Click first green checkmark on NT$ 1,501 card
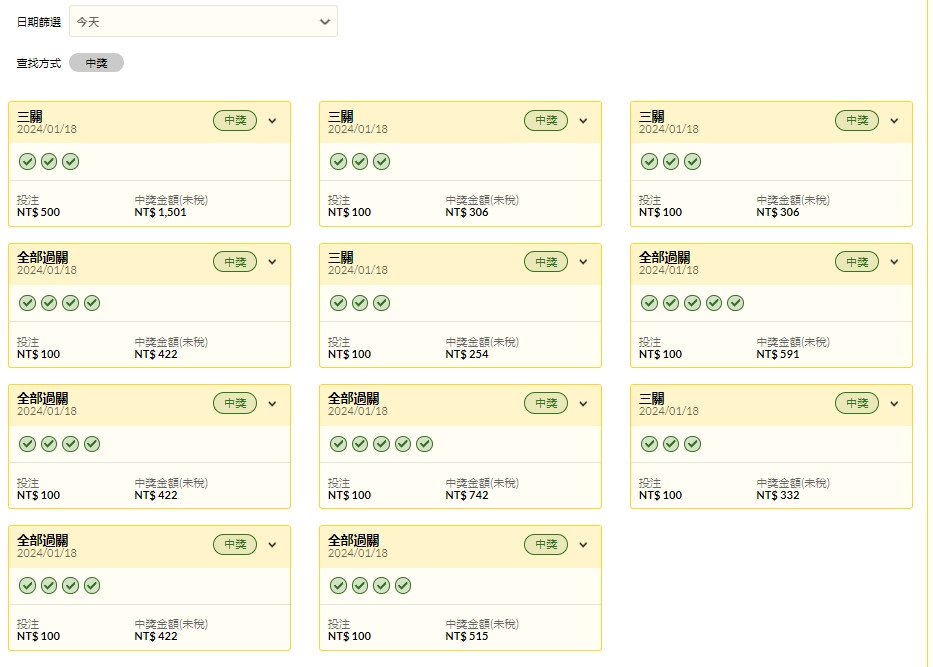The image size is (933, 667). [27, 162]
